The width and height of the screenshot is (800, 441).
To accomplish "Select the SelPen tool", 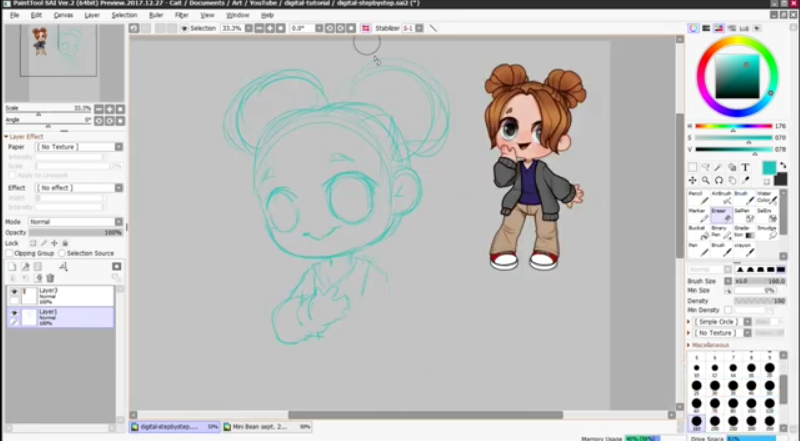I will pos(744,215).
